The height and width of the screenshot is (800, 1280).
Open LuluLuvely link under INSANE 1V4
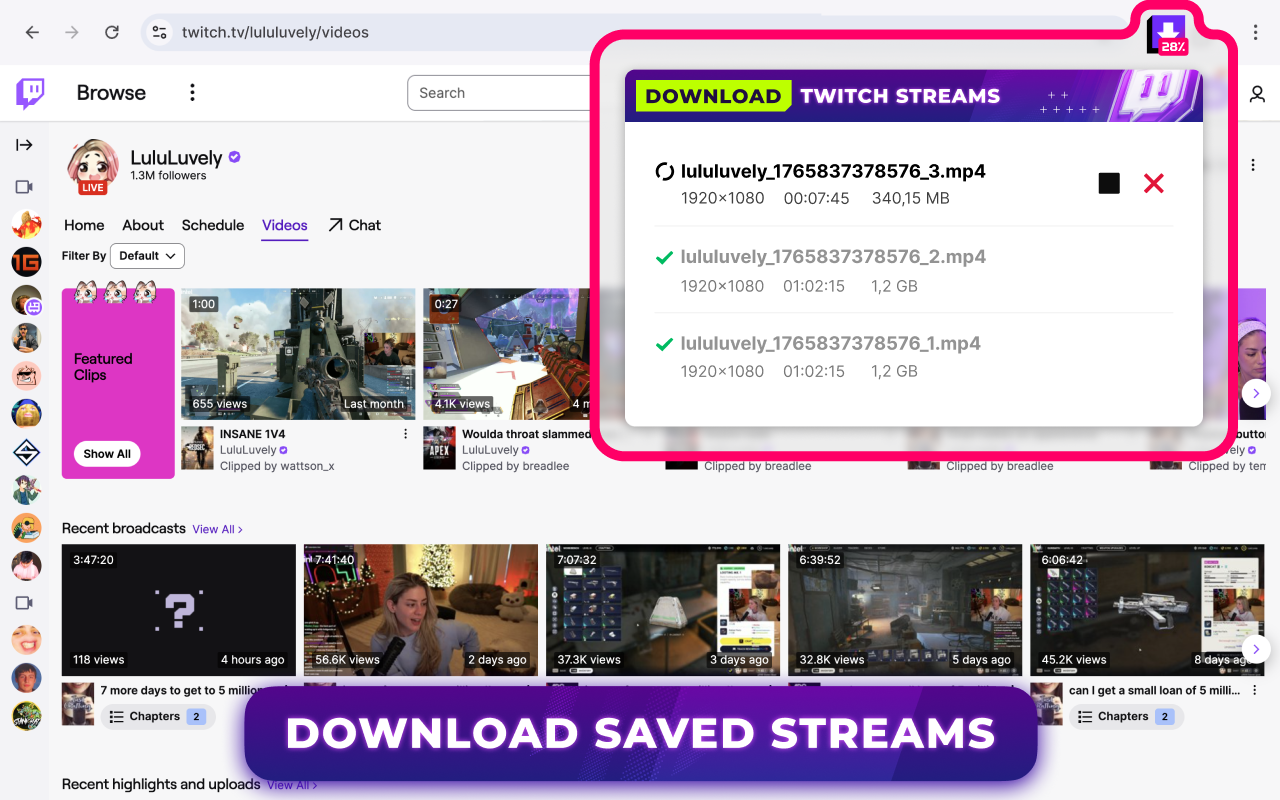[x=248, y=450]
